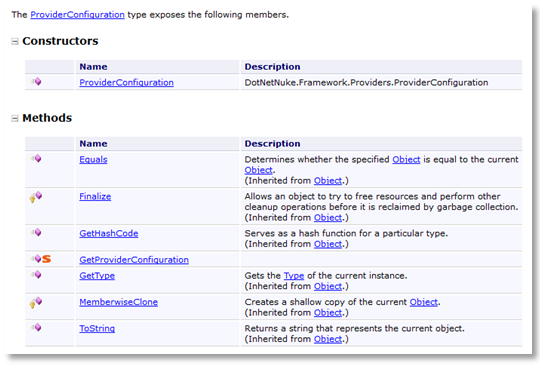Open the GetHashCode method link
The height and width of the screenshot is (367, 540).
[109, 233]
